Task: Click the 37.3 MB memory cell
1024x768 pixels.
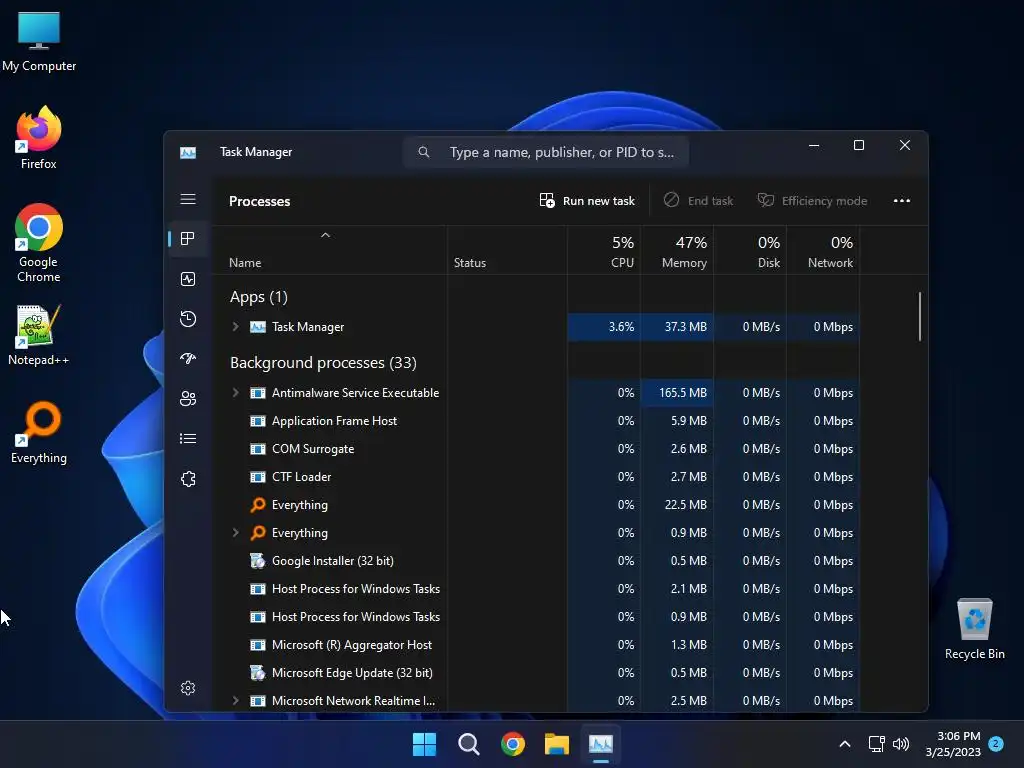Action: click(x=677, y=327)
